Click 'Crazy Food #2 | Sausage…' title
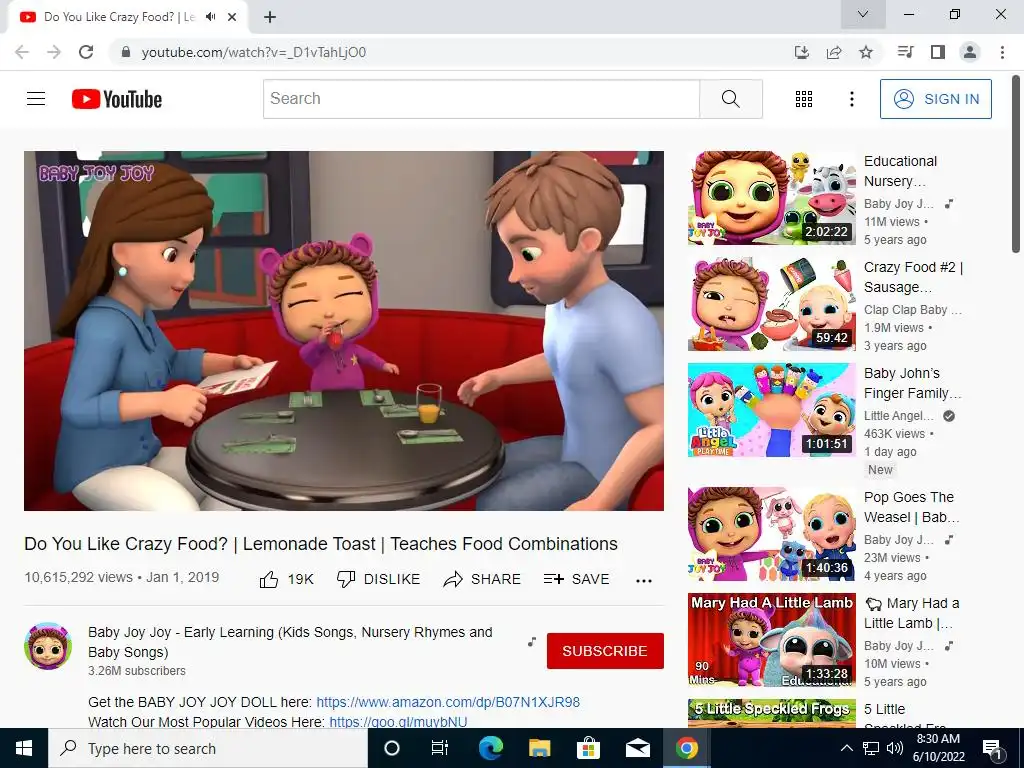1024x768 pixels. [x=913, y=277]
